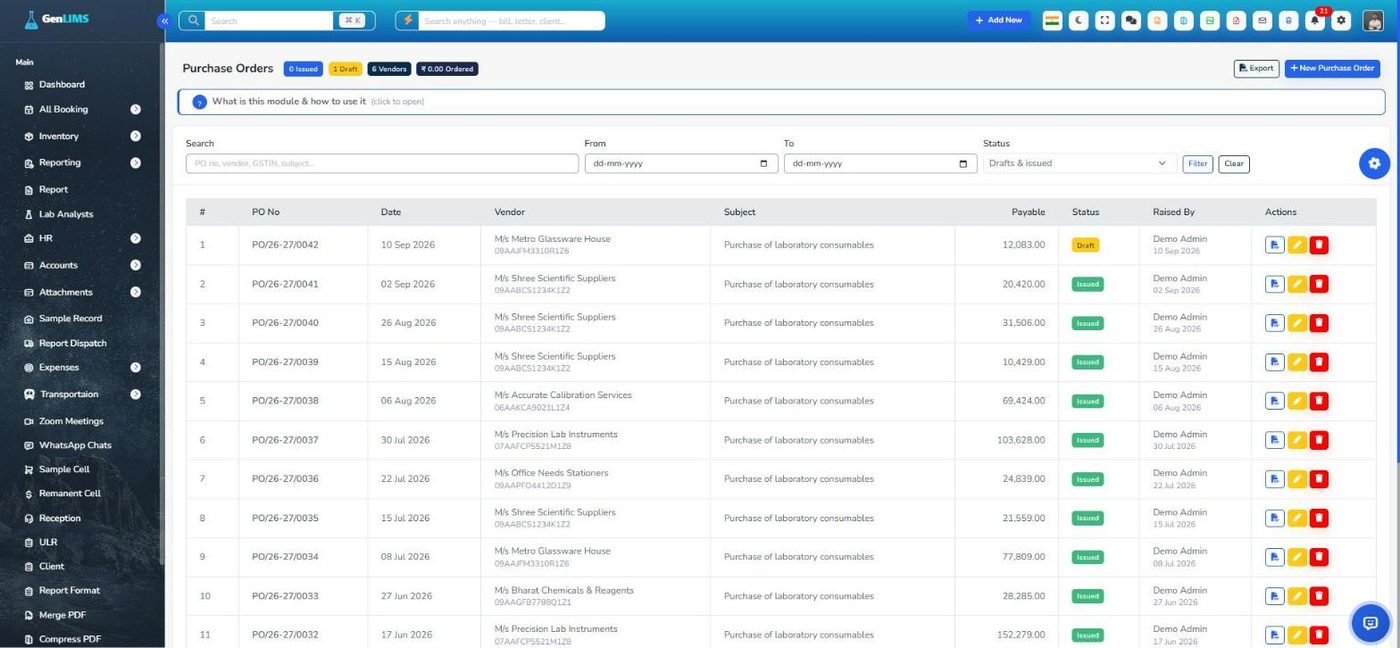
Task: Delete purchase order PO/26-27/0034
Action: 1319,557
